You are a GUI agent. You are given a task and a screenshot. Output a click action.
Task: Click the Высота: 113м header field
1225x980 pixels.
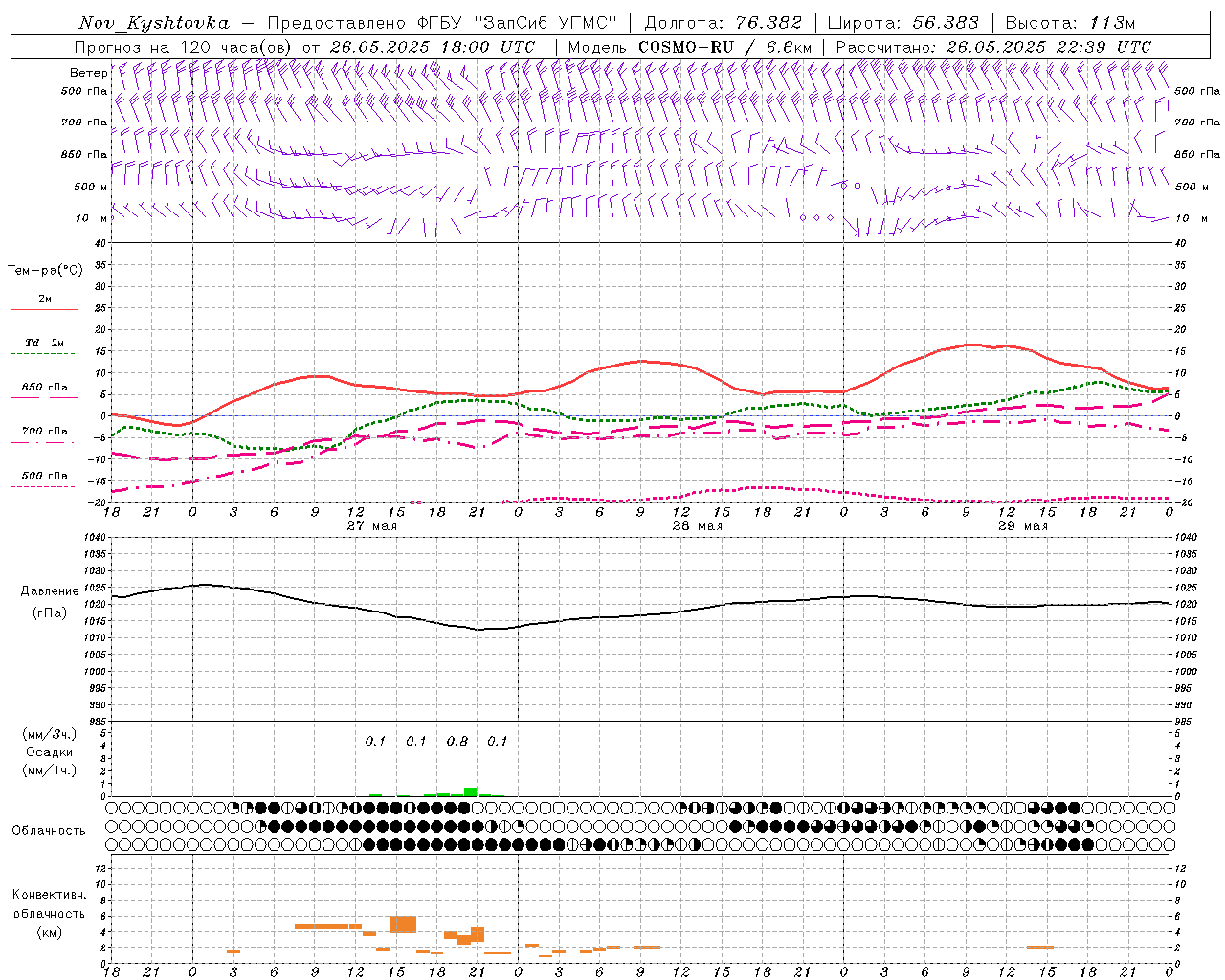[x=1070, y=23]
